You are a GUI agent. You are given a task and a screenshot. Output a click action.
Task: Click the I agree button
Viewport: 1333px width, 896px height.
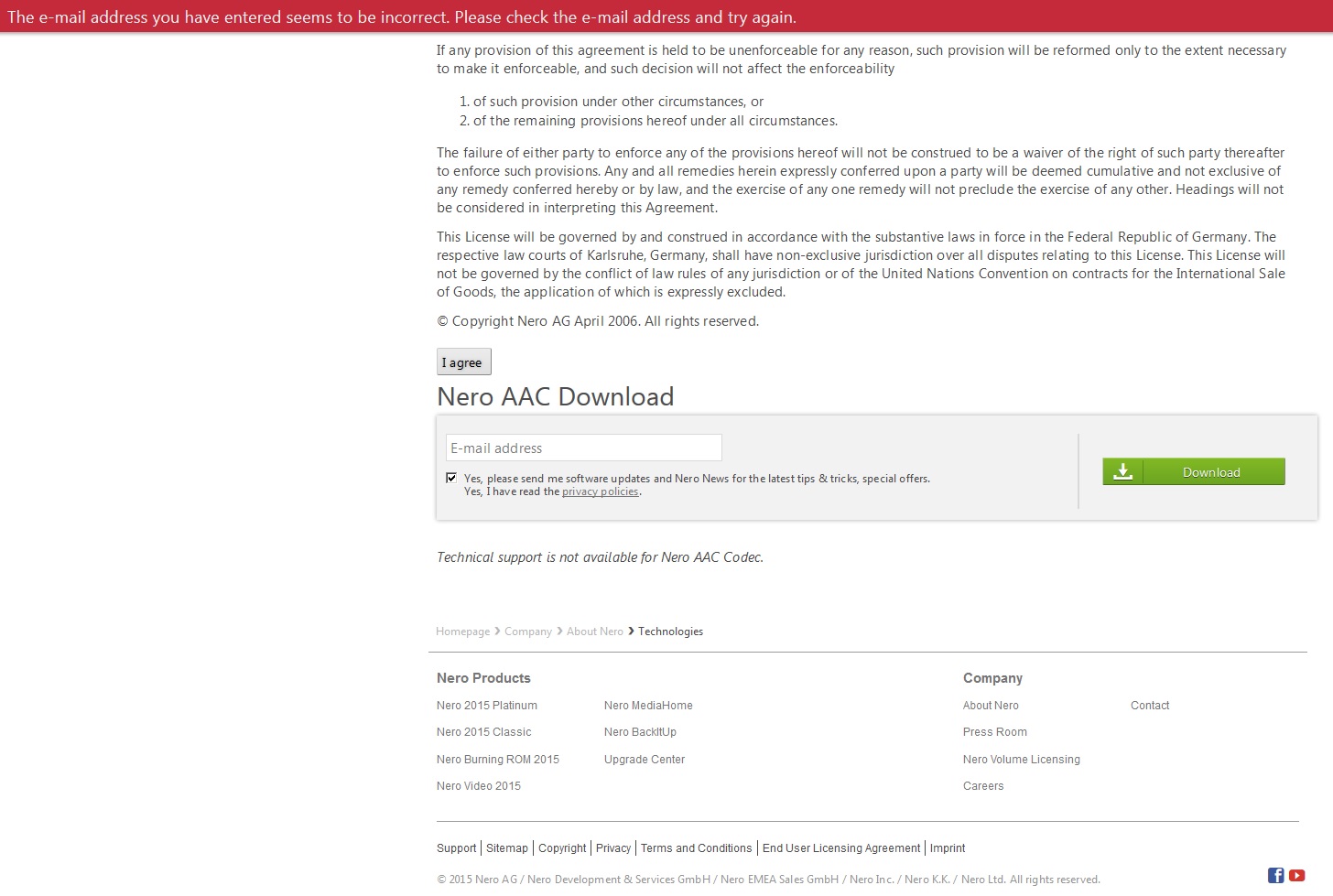coord(464,362)
